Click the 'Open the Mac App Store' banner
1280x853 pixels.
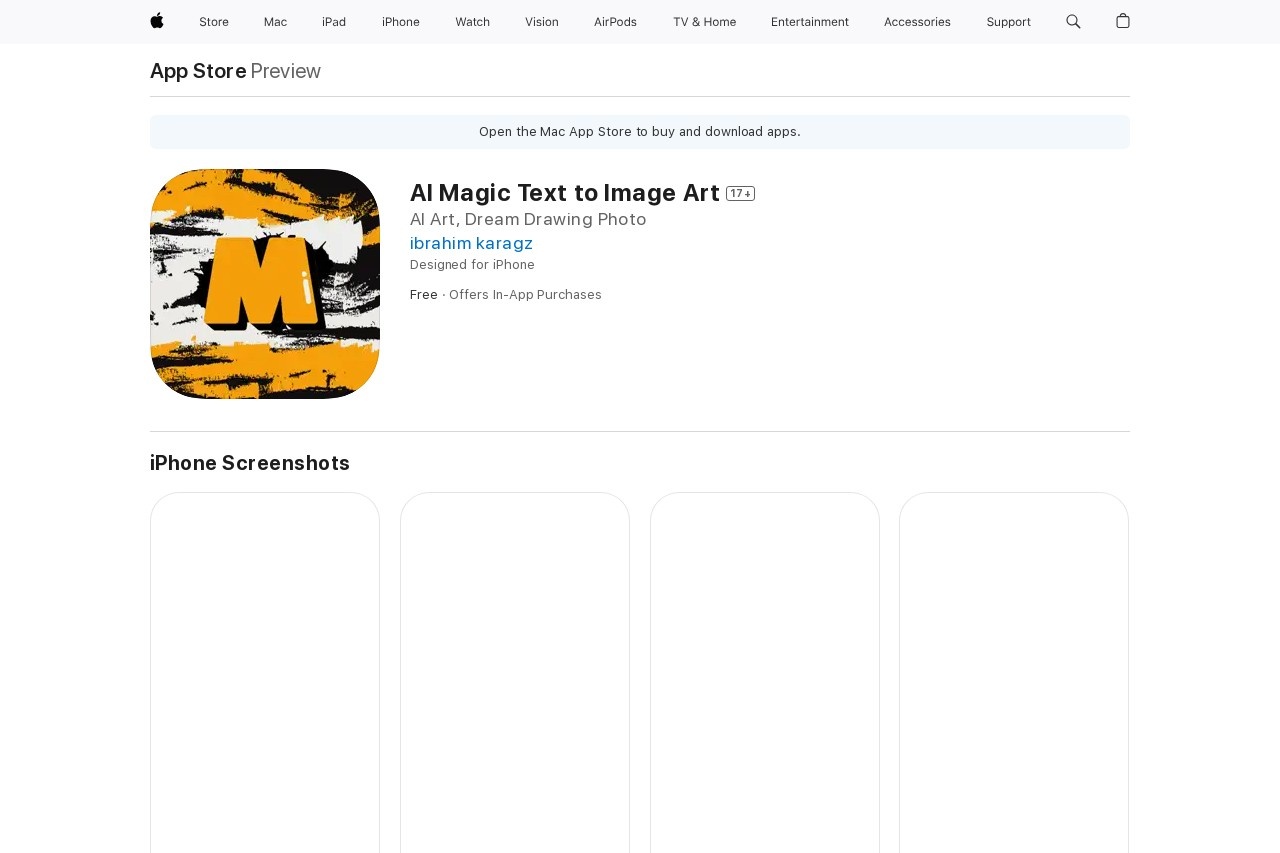[x=640, y=132]
